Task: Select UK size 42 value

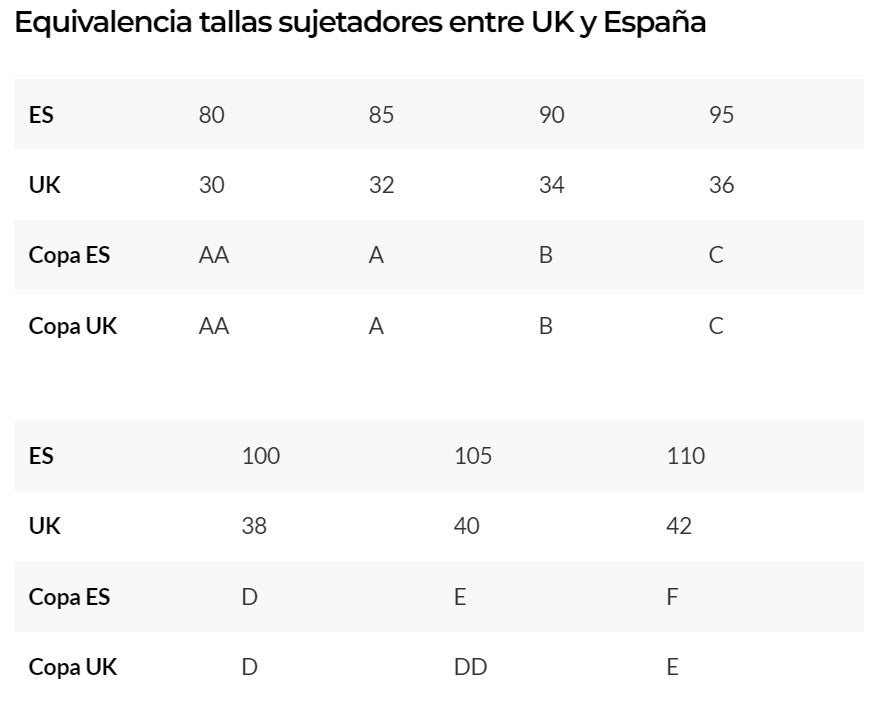Action: (x=679, y=526)
